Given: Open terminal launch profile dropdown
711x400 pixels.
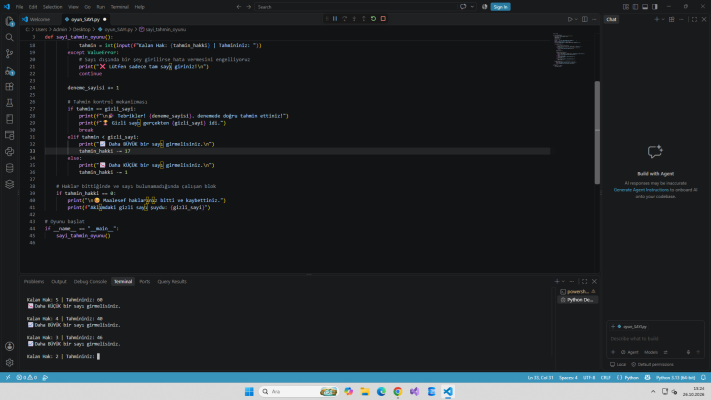Looking at the screenshot, I should tap(563, 282).
